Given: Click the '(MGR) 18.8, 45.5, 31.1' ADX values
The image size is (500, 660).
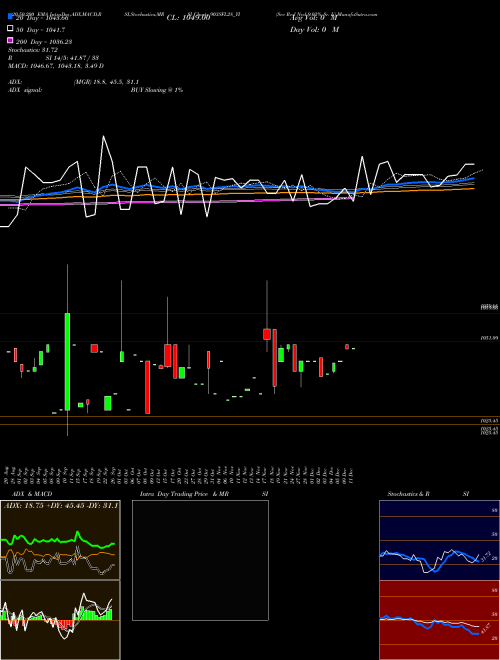Looking at the screenshot, I should point(106,82).
